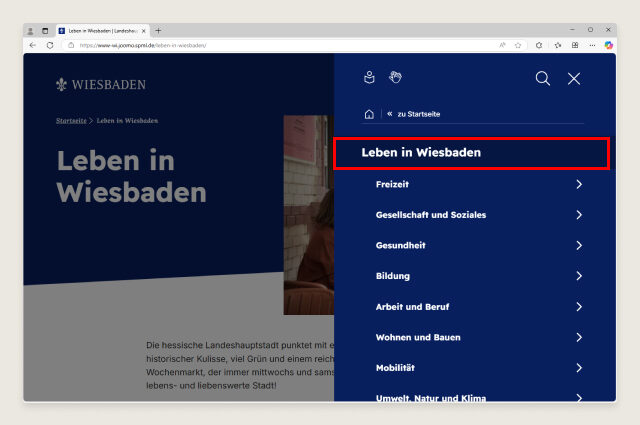This screenshot has width=640, height=425.
Task: Open a new browser tab
Action: click(x=158, y=31)
